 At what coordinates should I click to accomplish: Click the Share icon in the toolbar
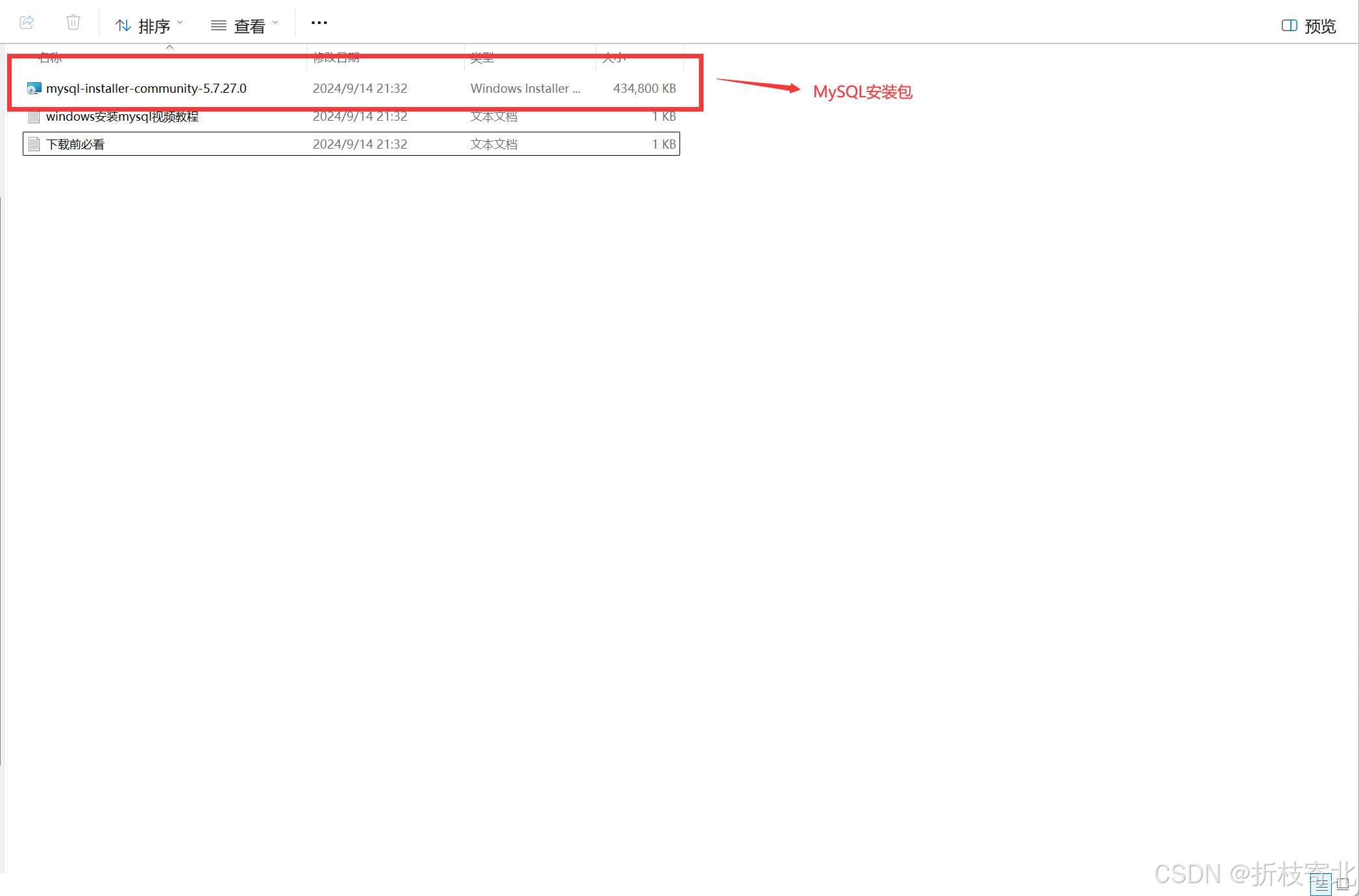point(27,23)
